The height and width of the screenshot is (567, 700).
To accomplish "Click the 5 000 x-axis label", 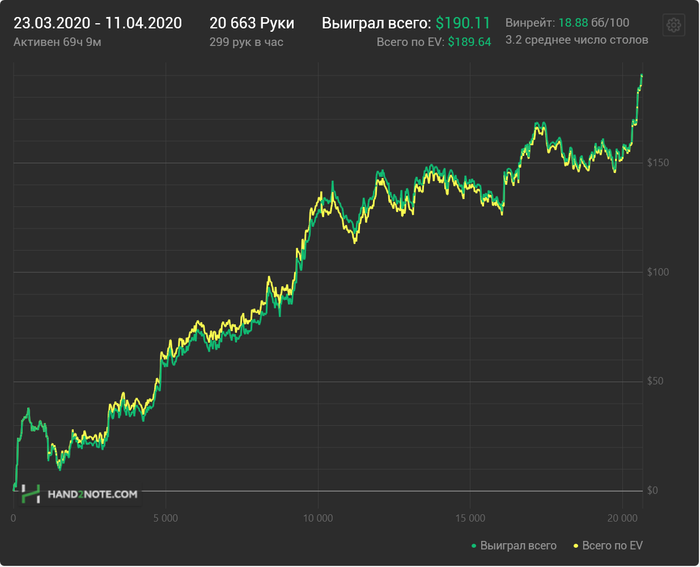I will coord(166,518).
